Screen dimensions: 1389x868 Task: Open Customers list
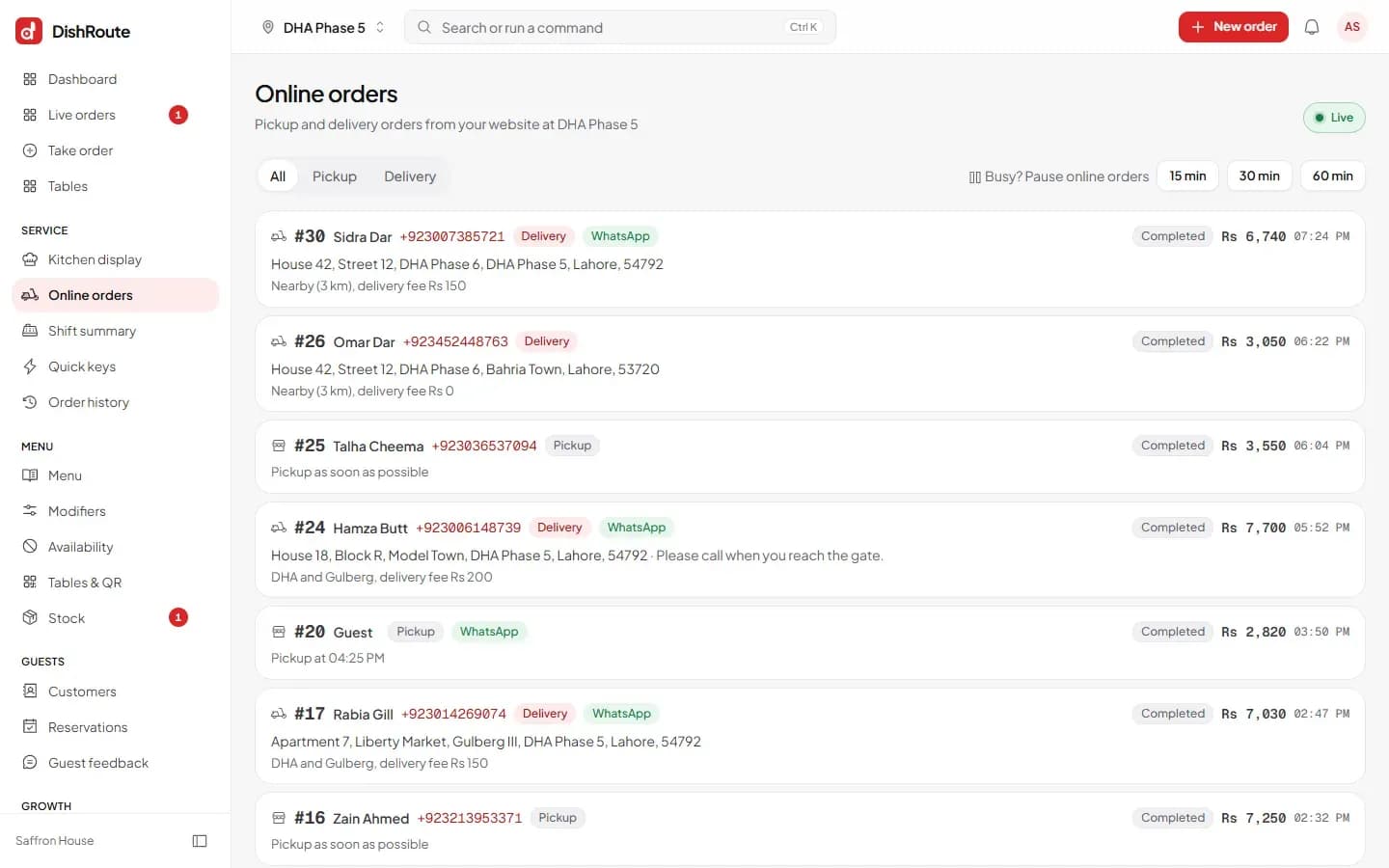tap(116, 692)
